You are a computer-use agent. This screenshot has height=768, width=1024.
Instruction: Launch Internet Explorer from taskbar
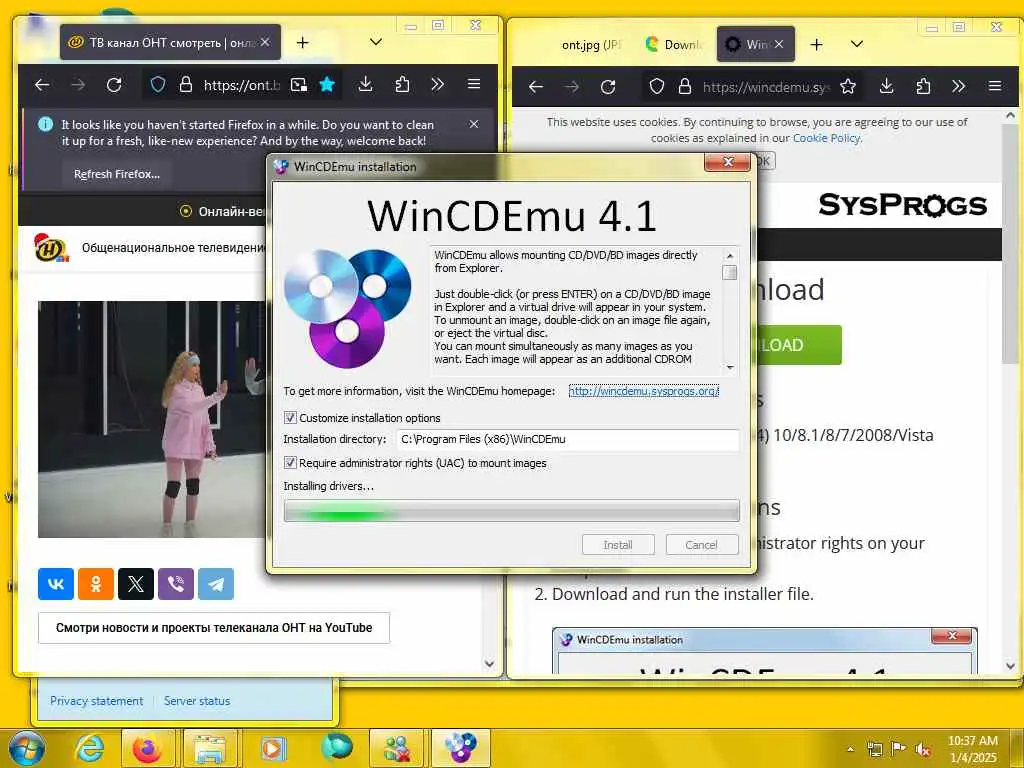point(88,749)
